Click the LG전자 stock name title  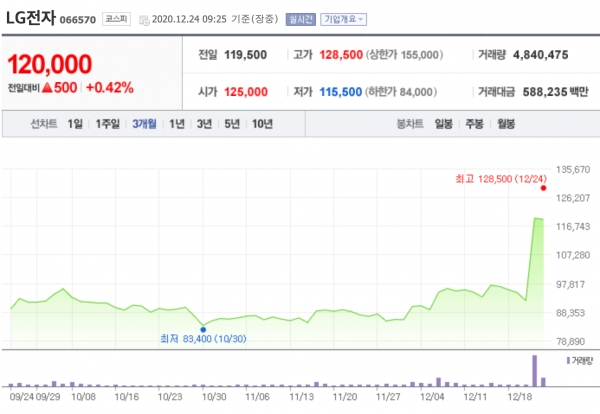click(x=31, y=18)
